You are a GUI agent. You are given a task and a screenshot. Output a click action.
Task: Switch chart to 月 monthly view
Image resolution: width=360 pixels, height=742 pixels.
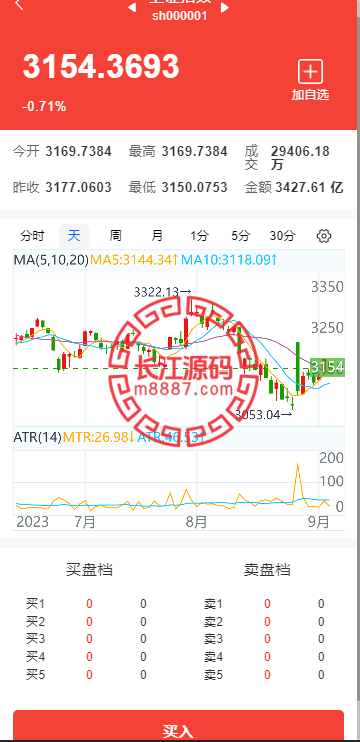pyautogui.click(x=157, y=236)
